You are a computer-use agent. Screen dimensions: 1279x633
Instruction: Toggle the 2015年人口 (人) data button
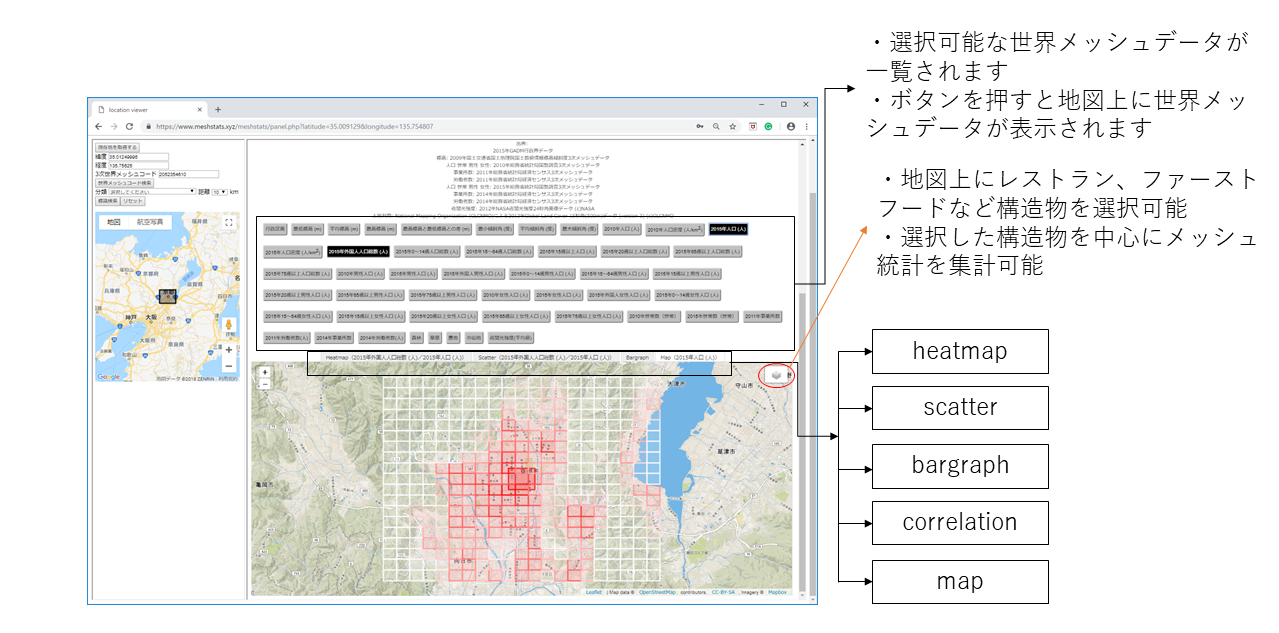coord(729,229)
